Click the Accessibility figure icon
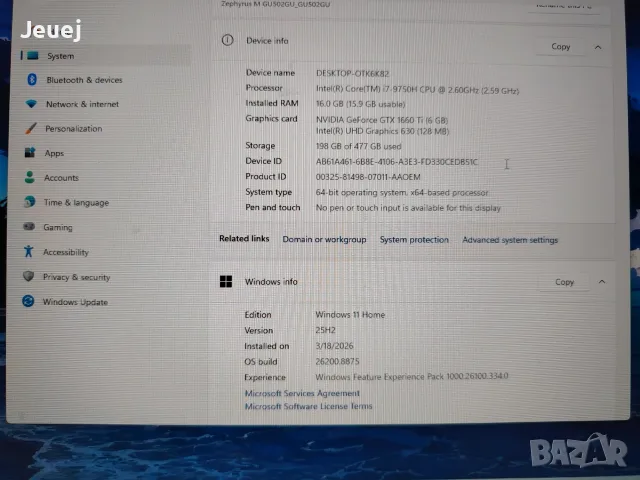 (28, 251)
